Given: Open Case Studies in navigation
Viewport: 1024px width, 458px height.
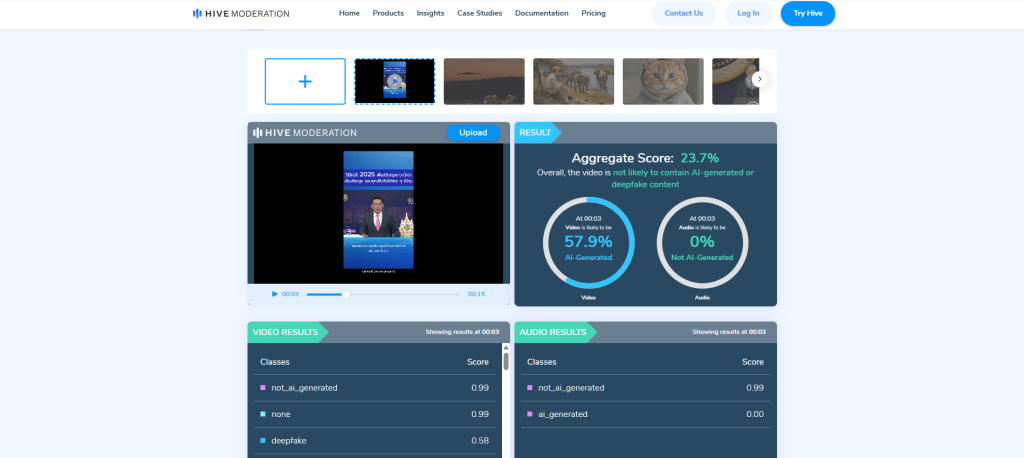Looking at the screenshot, I should tap(480, 14).
